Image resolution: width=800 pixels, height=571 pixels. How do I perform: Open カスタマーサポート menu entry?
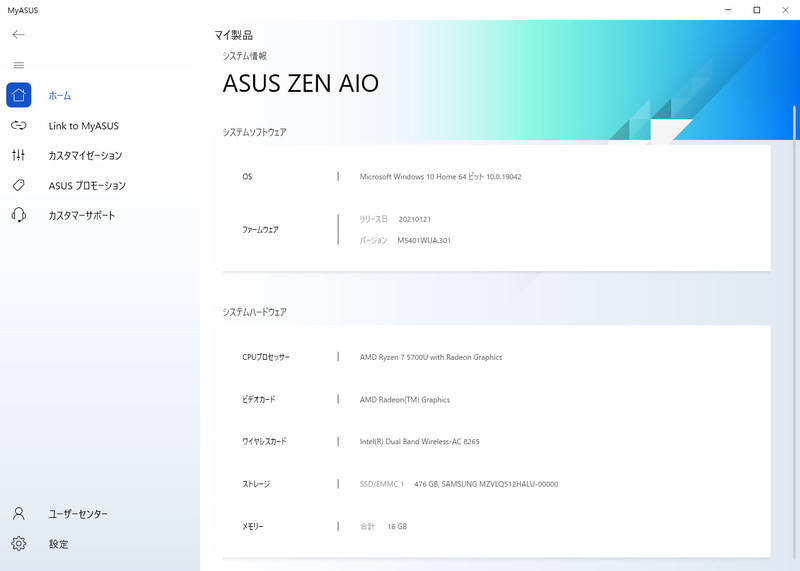pos(82,215)
